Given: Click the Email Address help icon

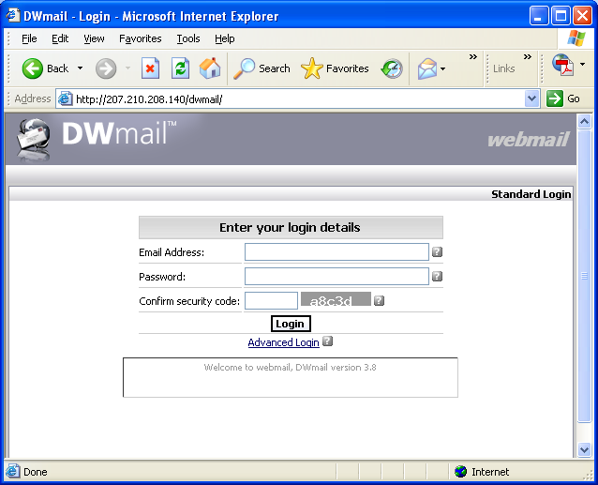Looking at the screenshot, I should click(x=437, y=252).
